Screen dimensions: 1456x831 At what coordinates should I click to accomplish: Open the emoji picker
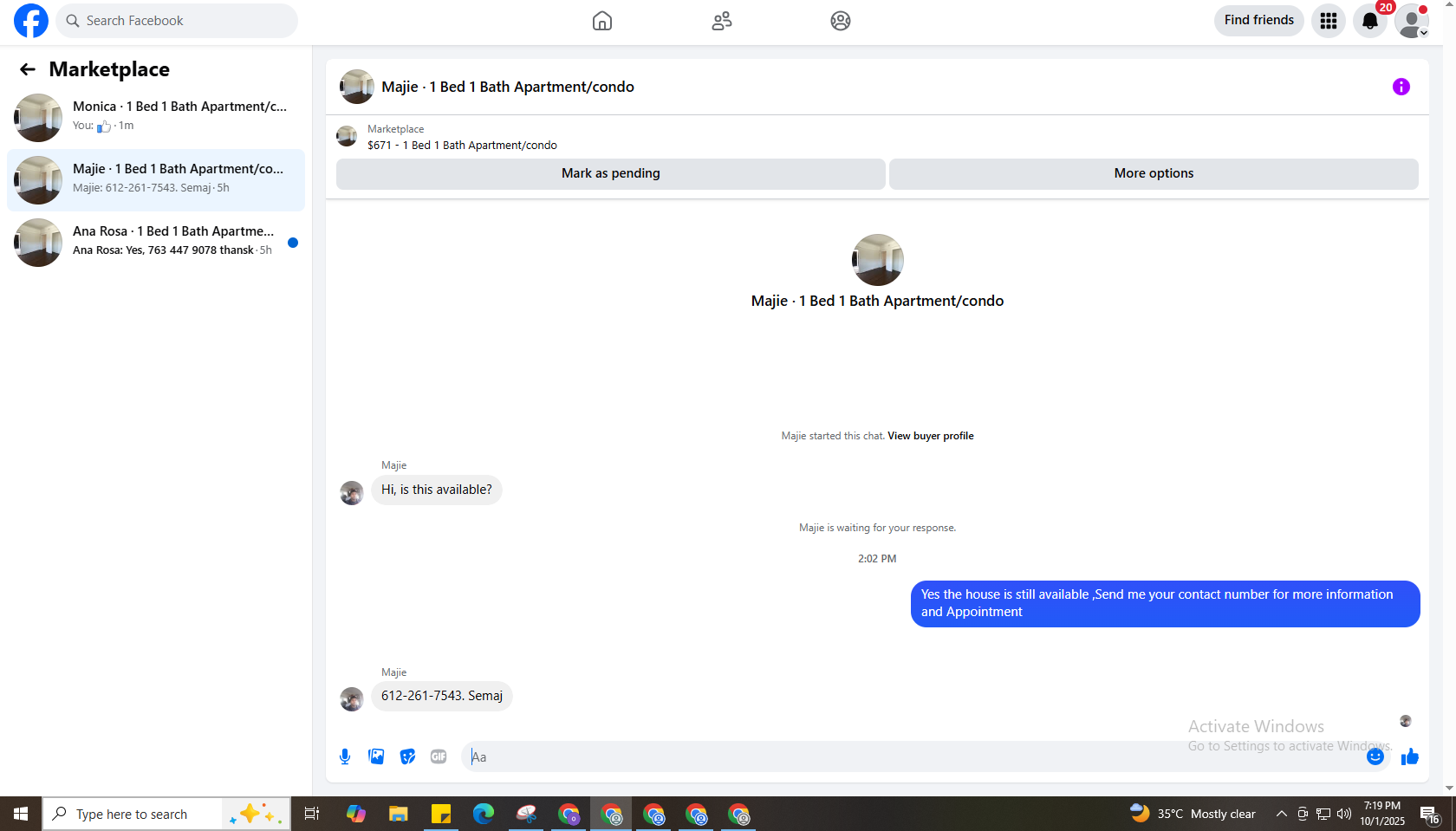point(1375,756)
